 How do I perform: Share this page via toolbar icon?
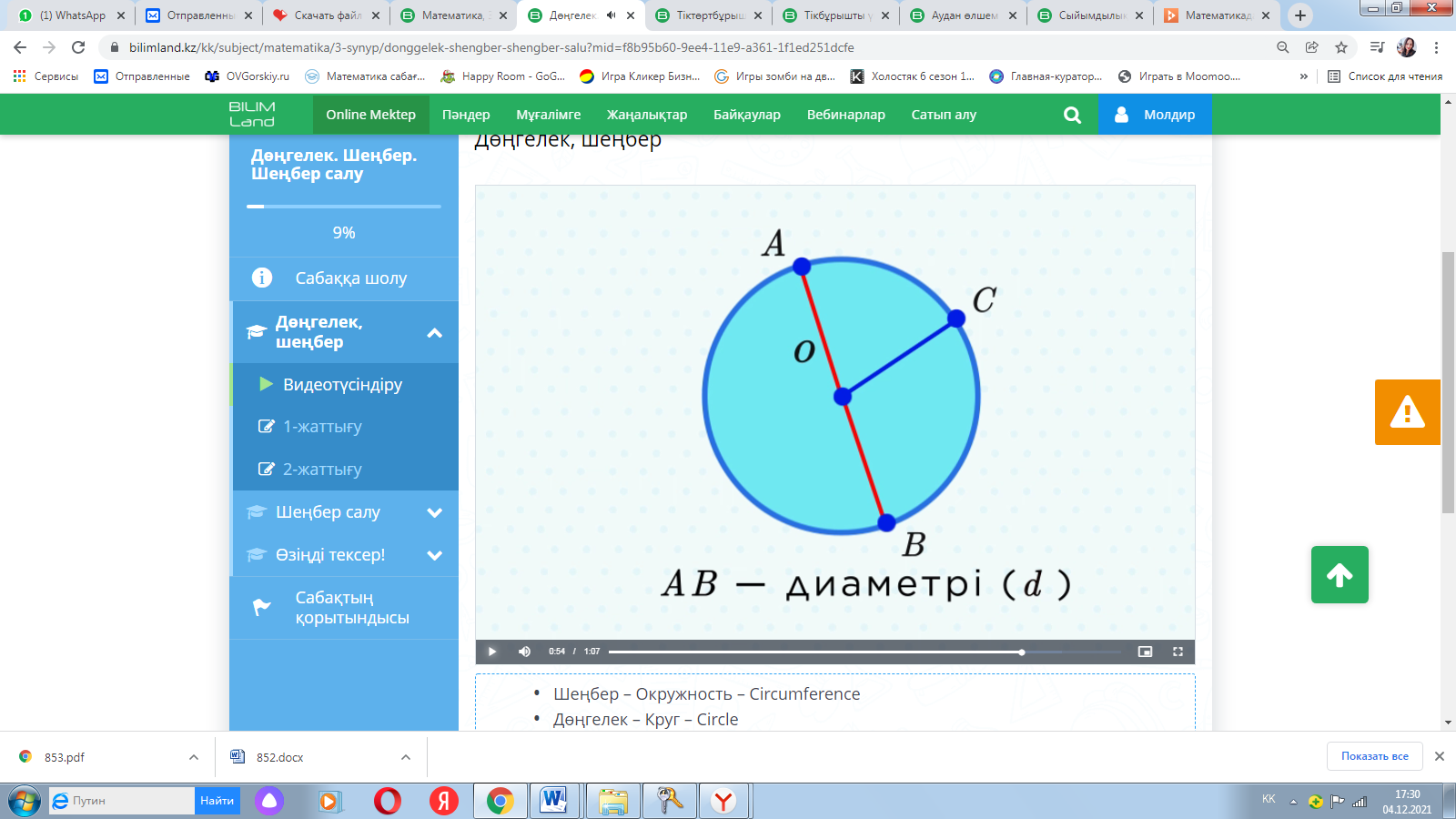tap(1312, 47)
